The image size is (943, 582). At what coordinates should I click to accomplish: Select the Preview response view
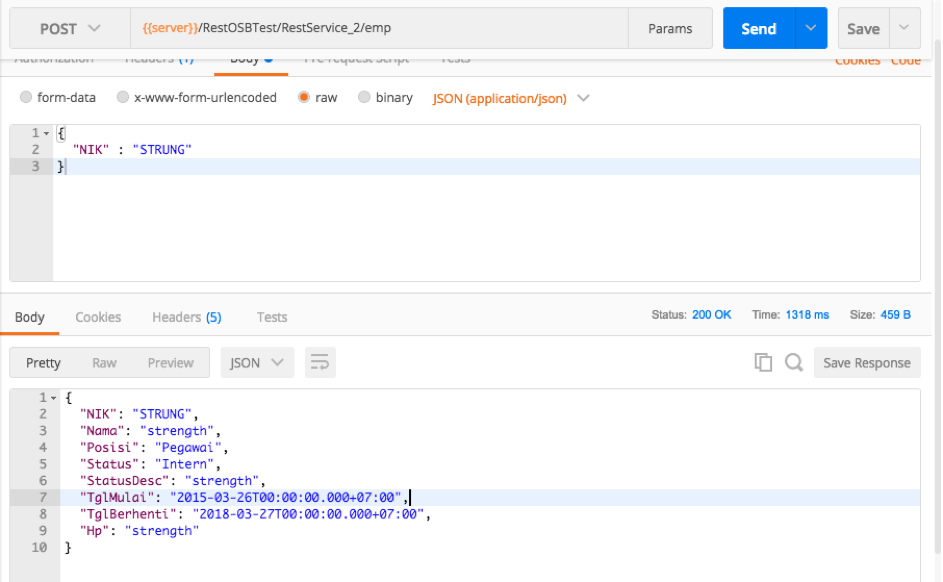click(171, 363)
